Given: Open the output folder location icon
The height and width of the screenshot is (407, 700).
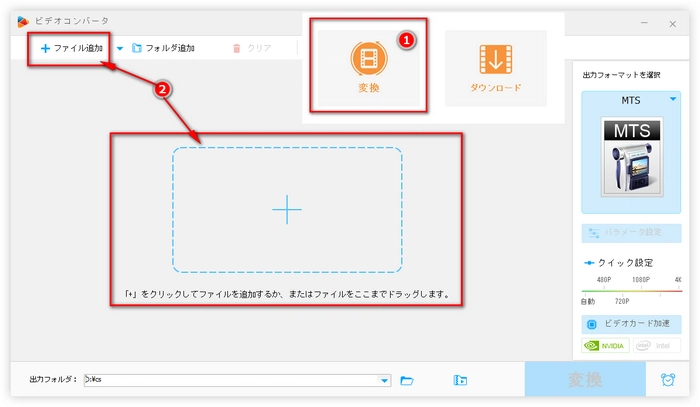Looking at the screenshot, I should (460, 380).
